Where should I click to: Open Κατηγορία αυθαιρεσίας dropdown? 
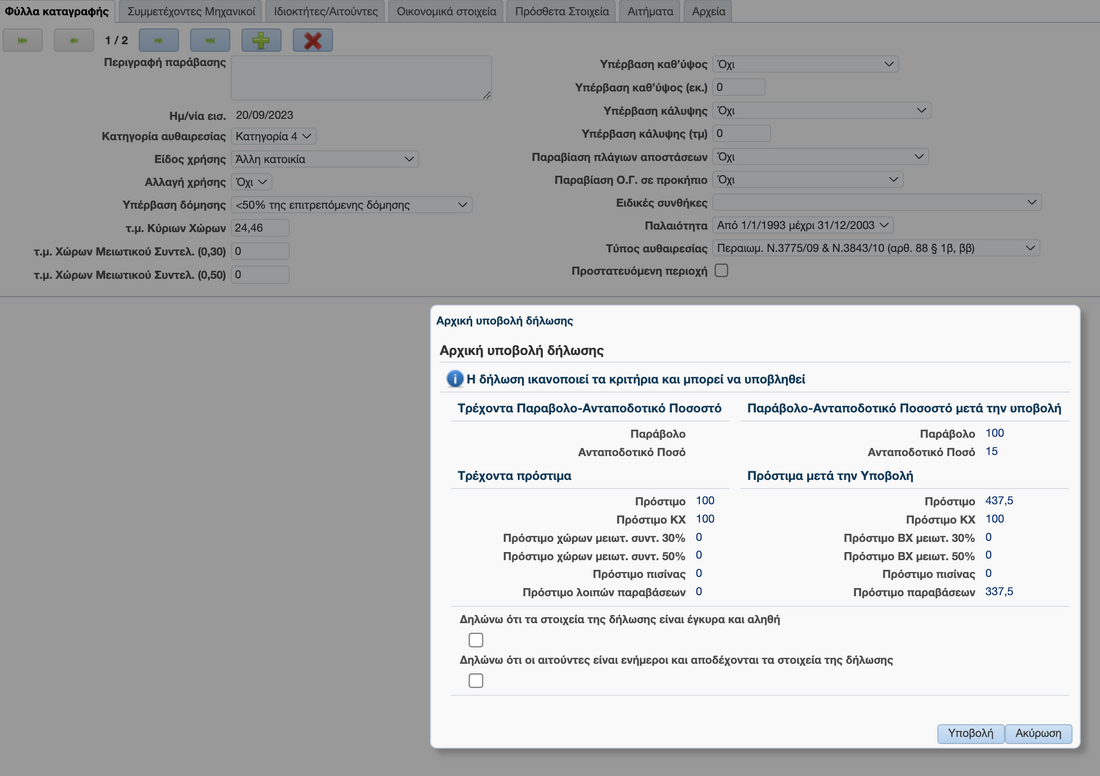click(x=274, y=136)
